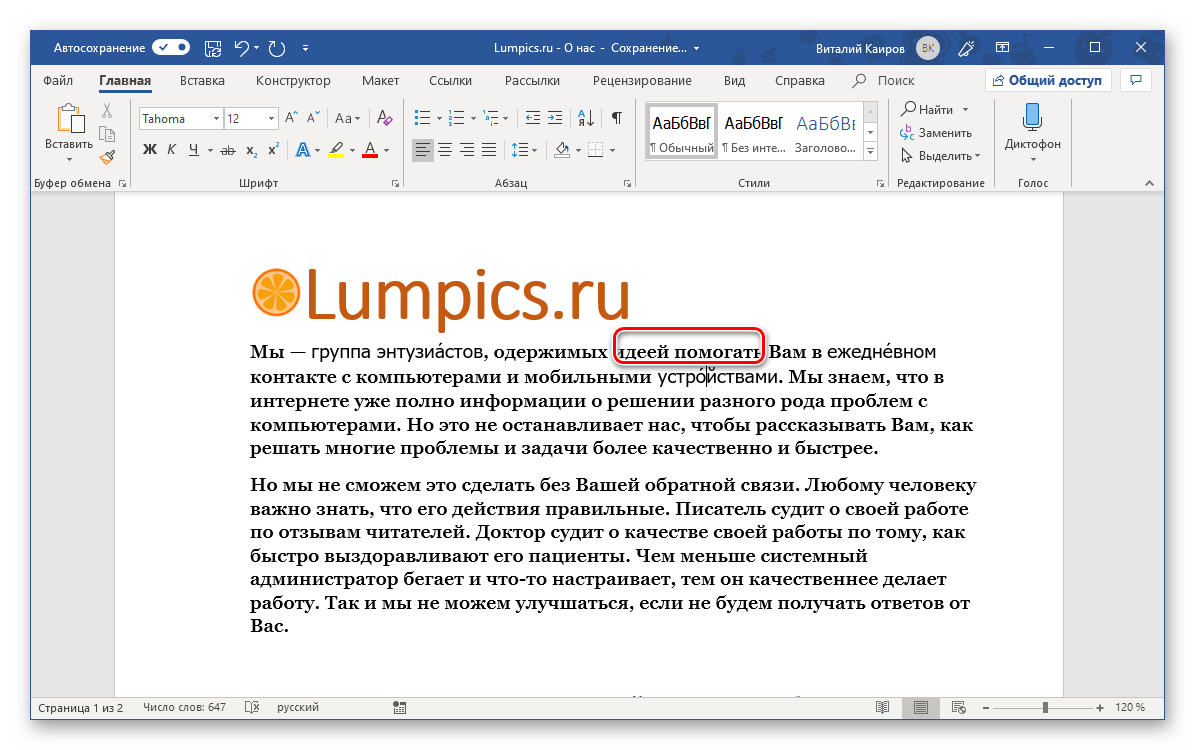Center align the text

click(x=445, y=150)
